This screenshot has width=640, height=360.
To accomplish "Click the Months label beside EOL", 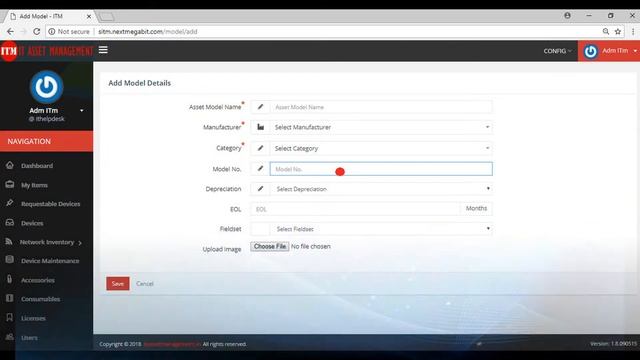I will point(476,208).
